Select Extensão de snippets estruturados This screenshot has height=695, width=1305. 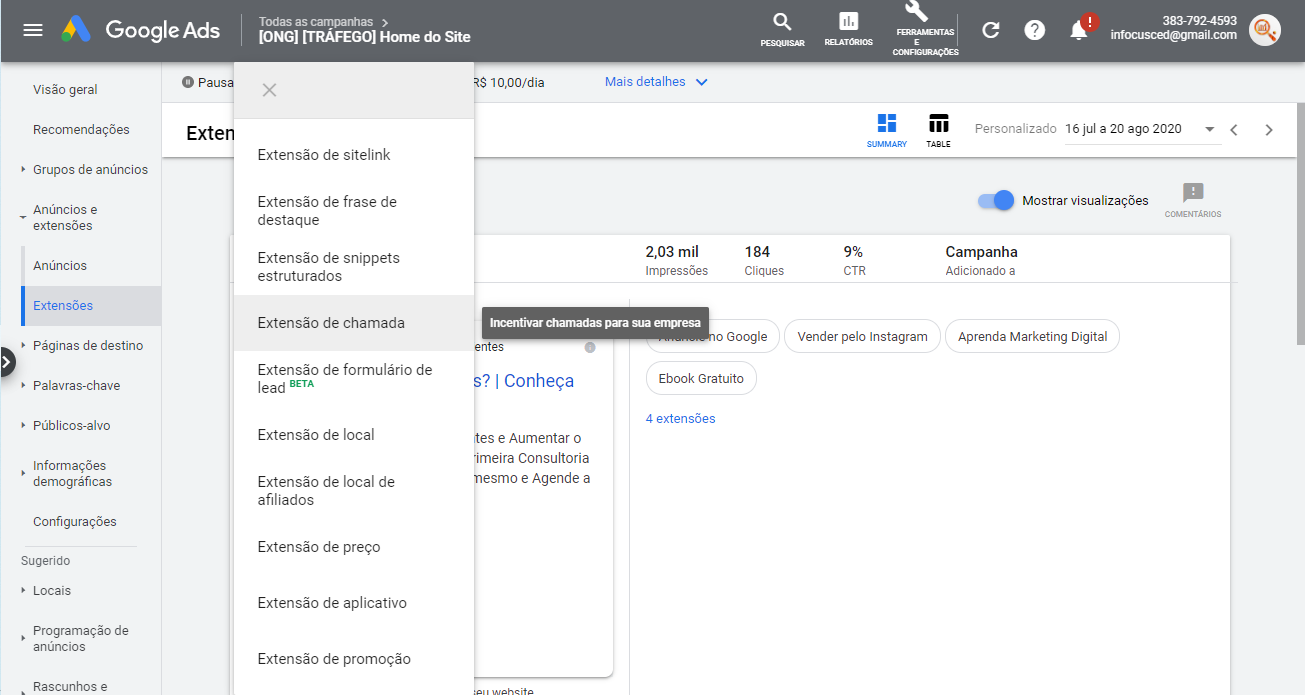tap(354, 267)
